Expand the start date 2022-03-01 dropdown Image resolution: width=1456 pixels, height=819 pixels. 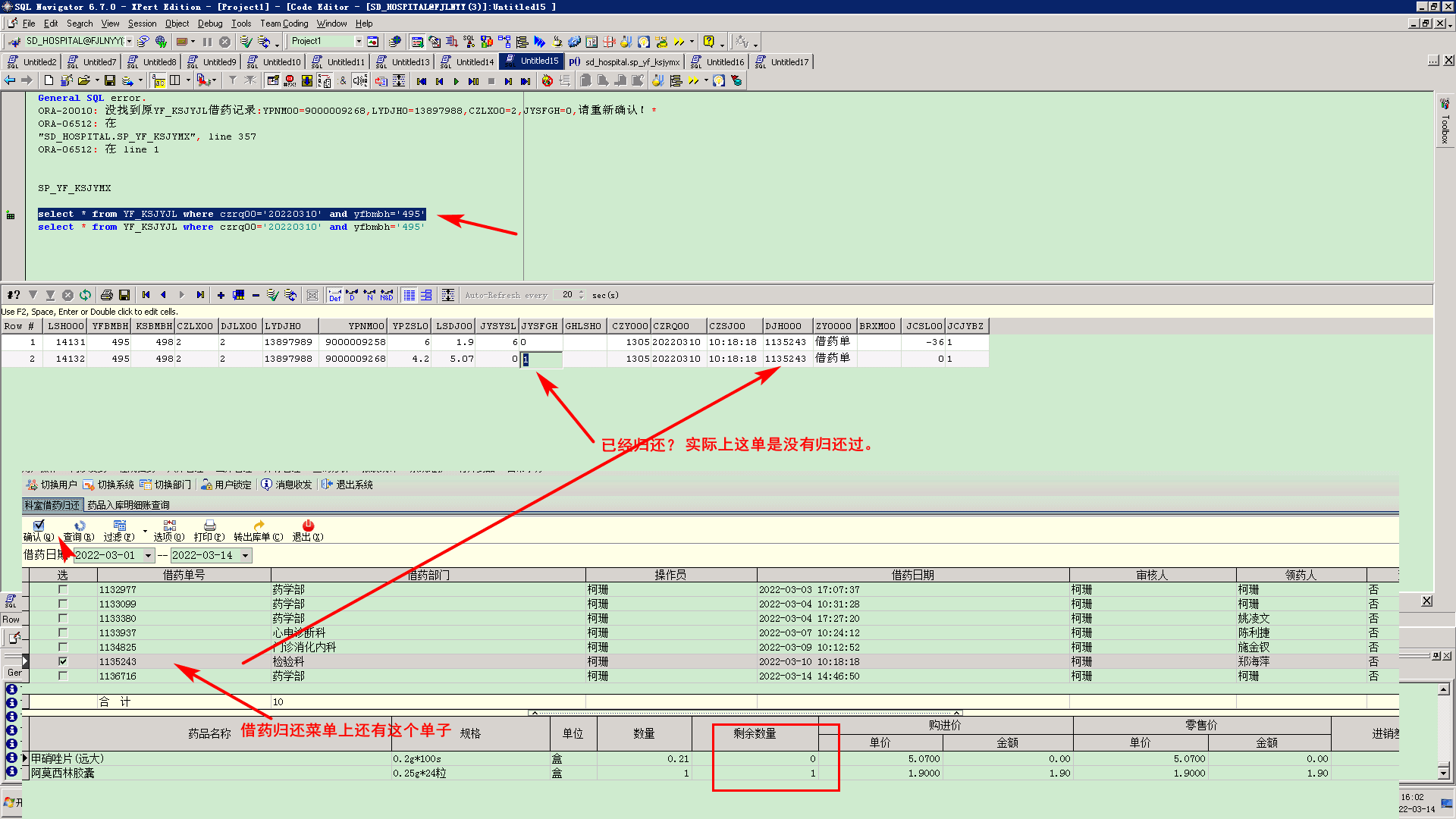[148, 556]
